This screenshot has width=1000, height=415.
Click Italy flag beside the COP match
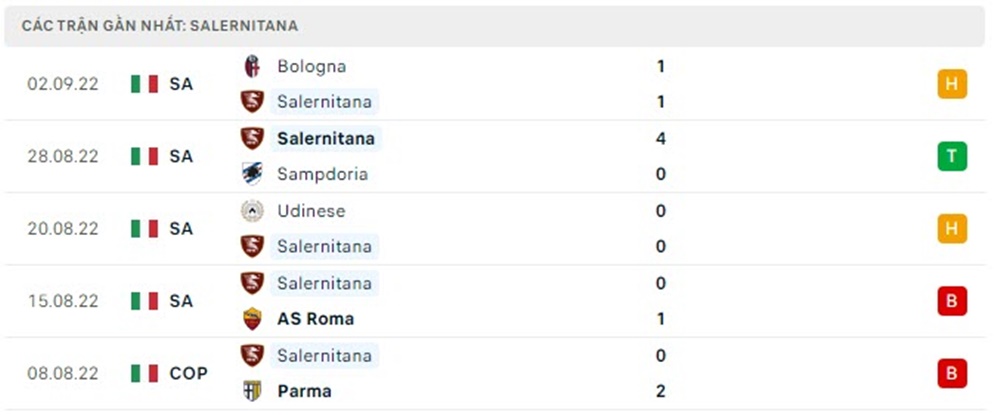click(144, 373)
